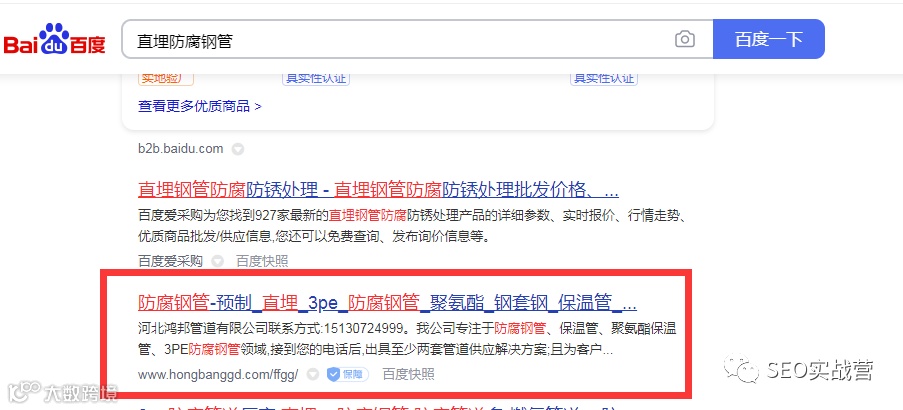
Task: Open 防腐钢管-预制_直埋_3pe result title
Action: click(x=388, y=303)
